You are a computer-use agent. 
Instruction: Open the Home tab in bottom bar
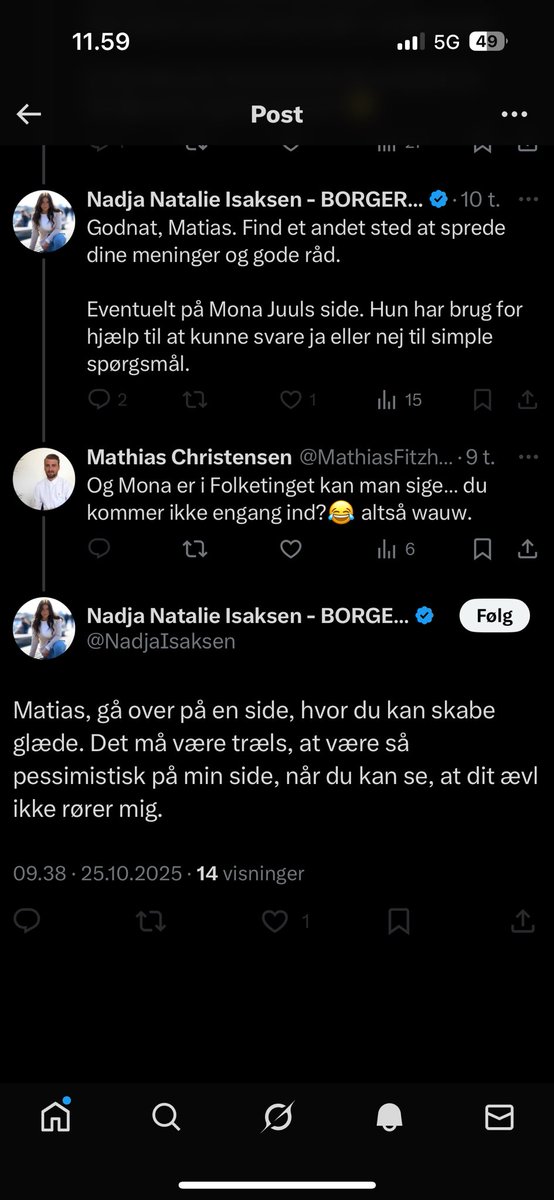click(x=56, y=1117)
